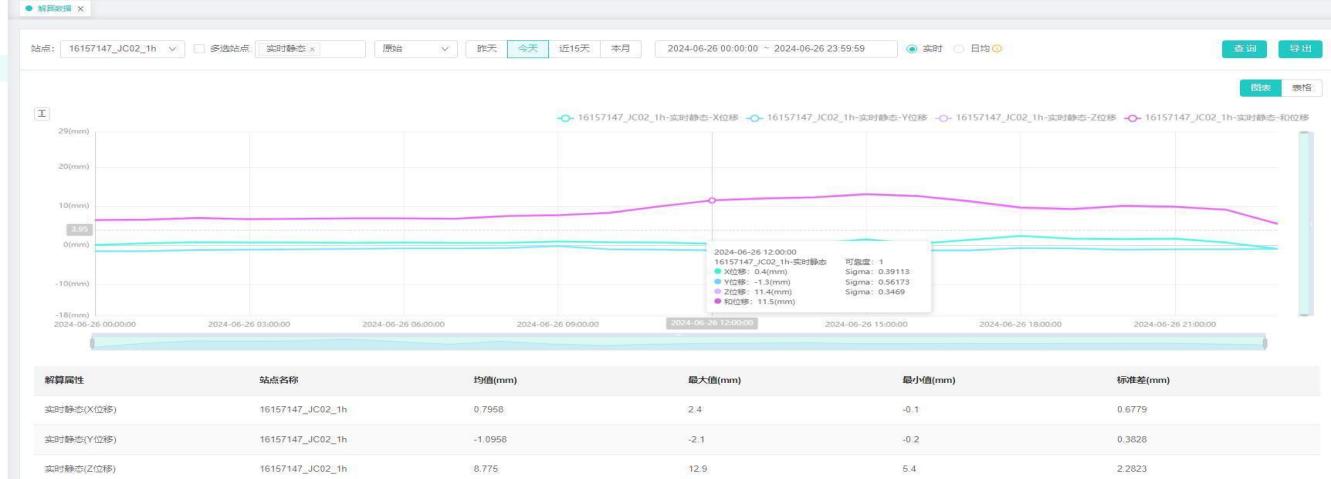Select the 日均 radio option

pyautogui.click(x=959, y=48)
